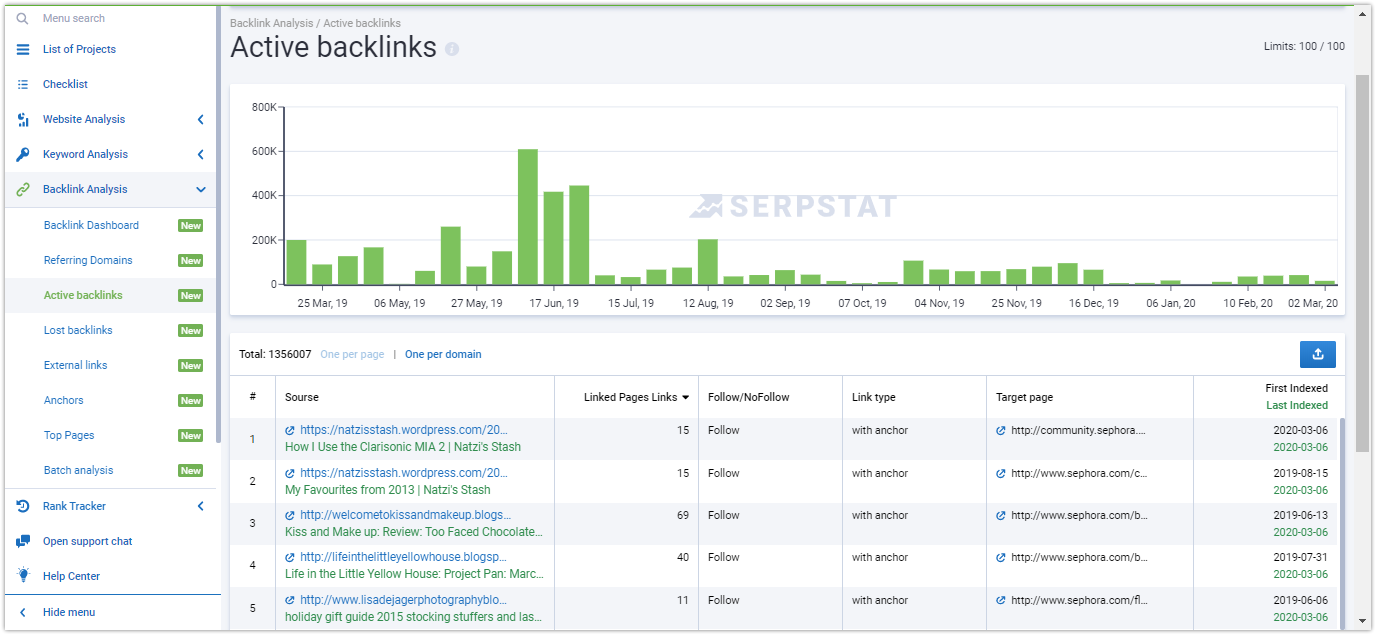The width and height of the screenshot is (1376, 635).
Task: Open target page icon for sephora.com/fl... link
Action: 1001,601
